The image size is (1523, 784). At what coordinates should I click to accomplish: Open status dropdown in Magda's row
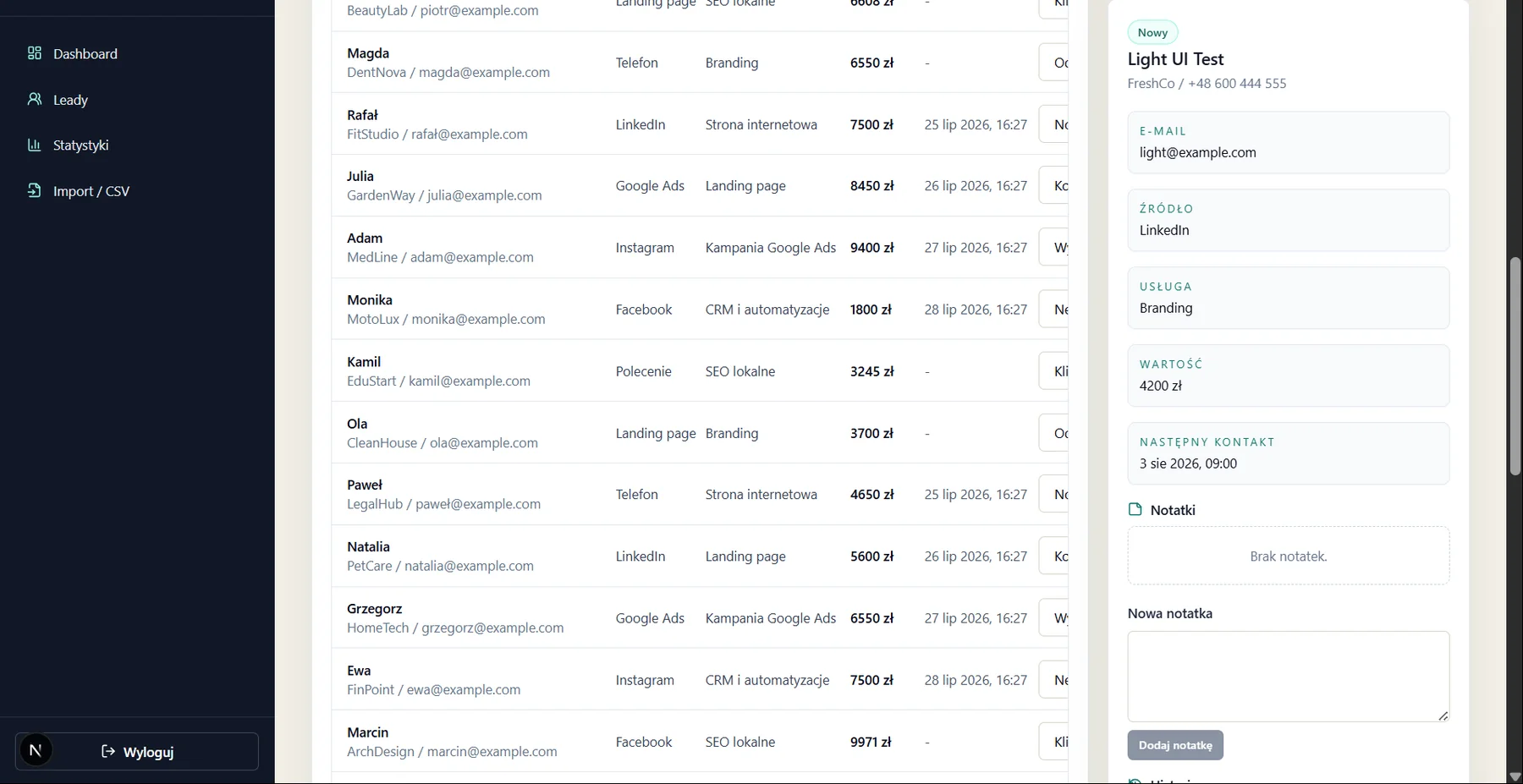coord(1053,63)
